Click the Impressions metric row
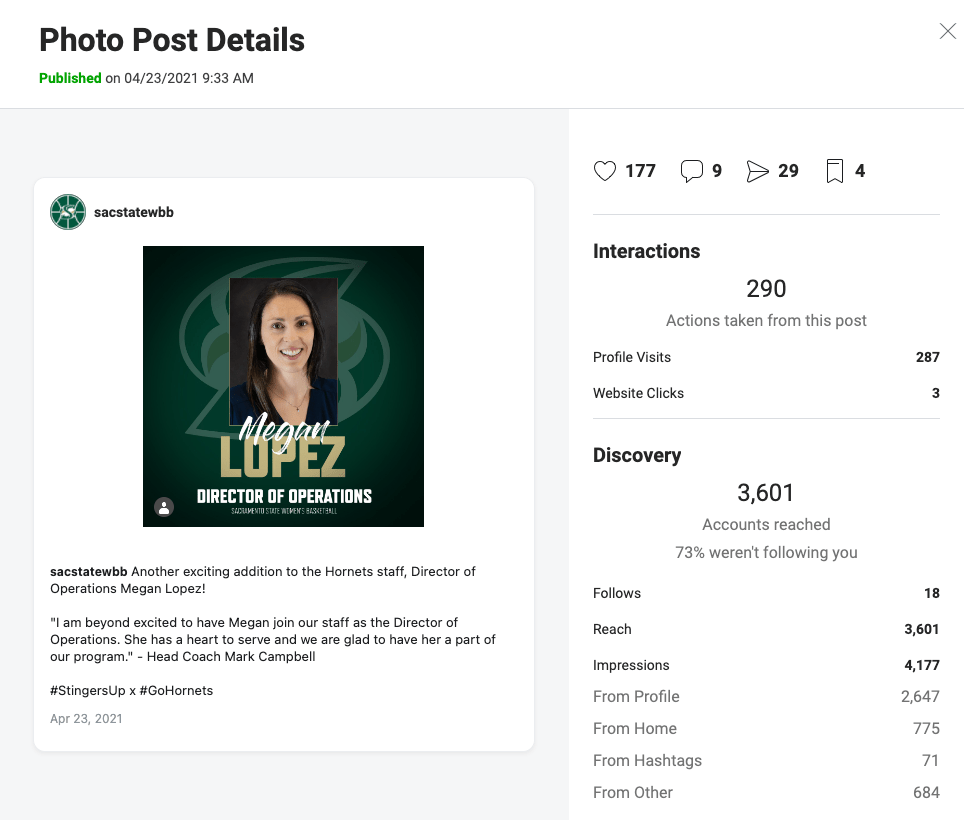This screenshot has width=964, height=820. pos(766,665)
